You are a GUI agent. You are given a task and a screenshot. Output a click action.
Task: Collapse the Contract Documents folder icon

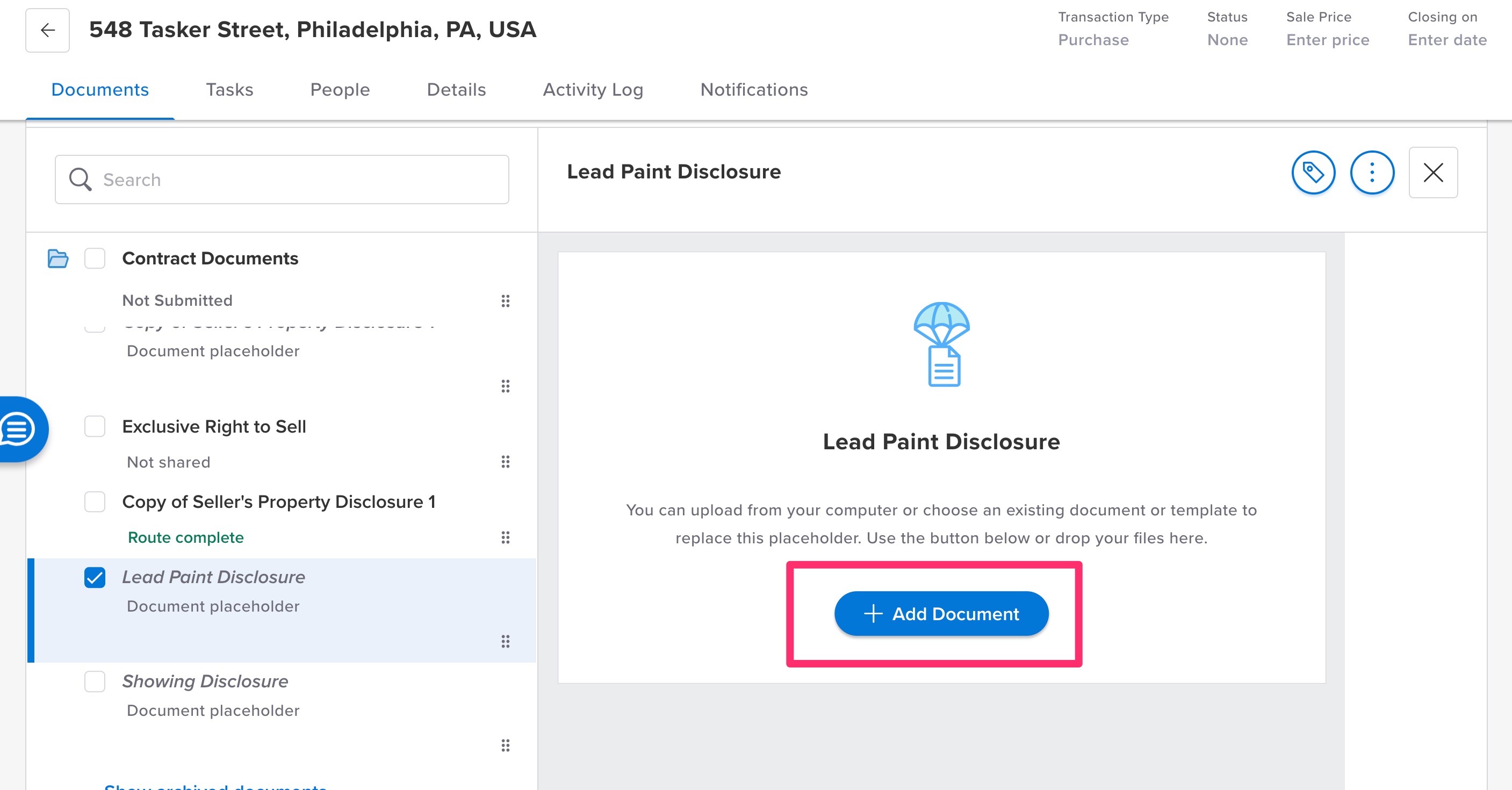tap(58, 258)
